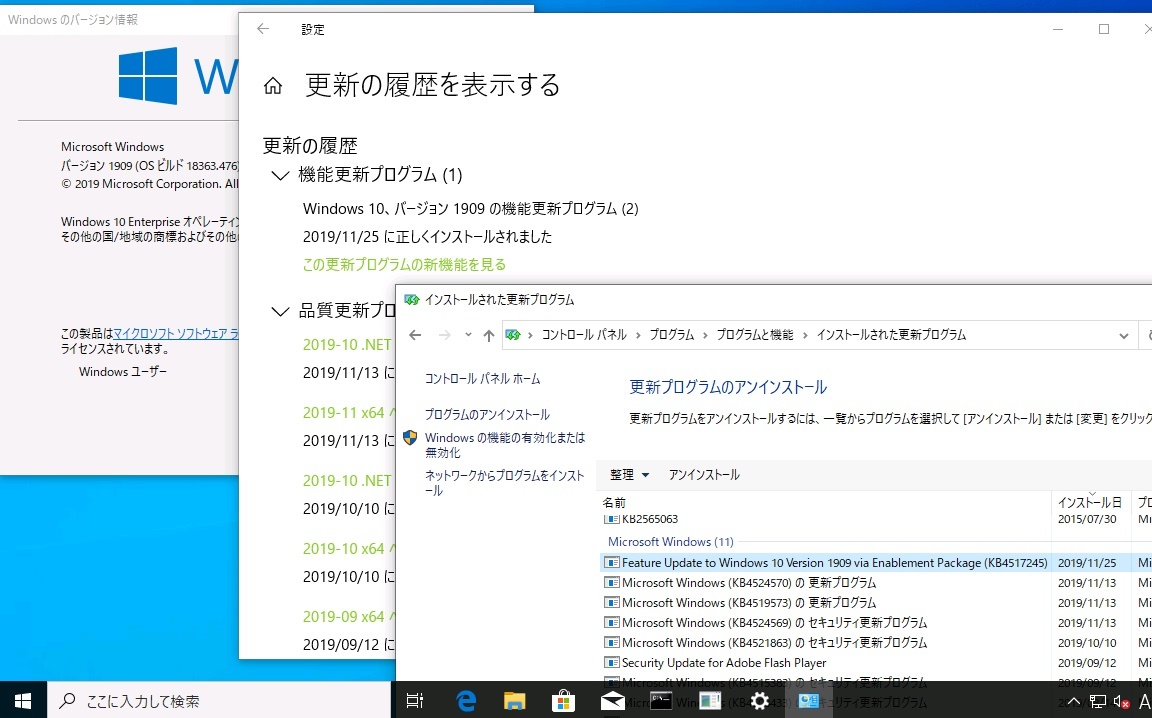Click プログラム in the breadcrumb path

pos(672,335)
